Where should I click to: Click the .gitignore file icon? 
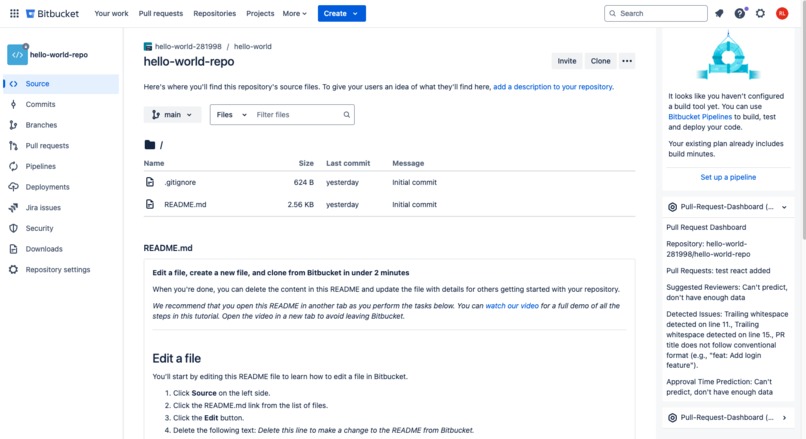150,182
